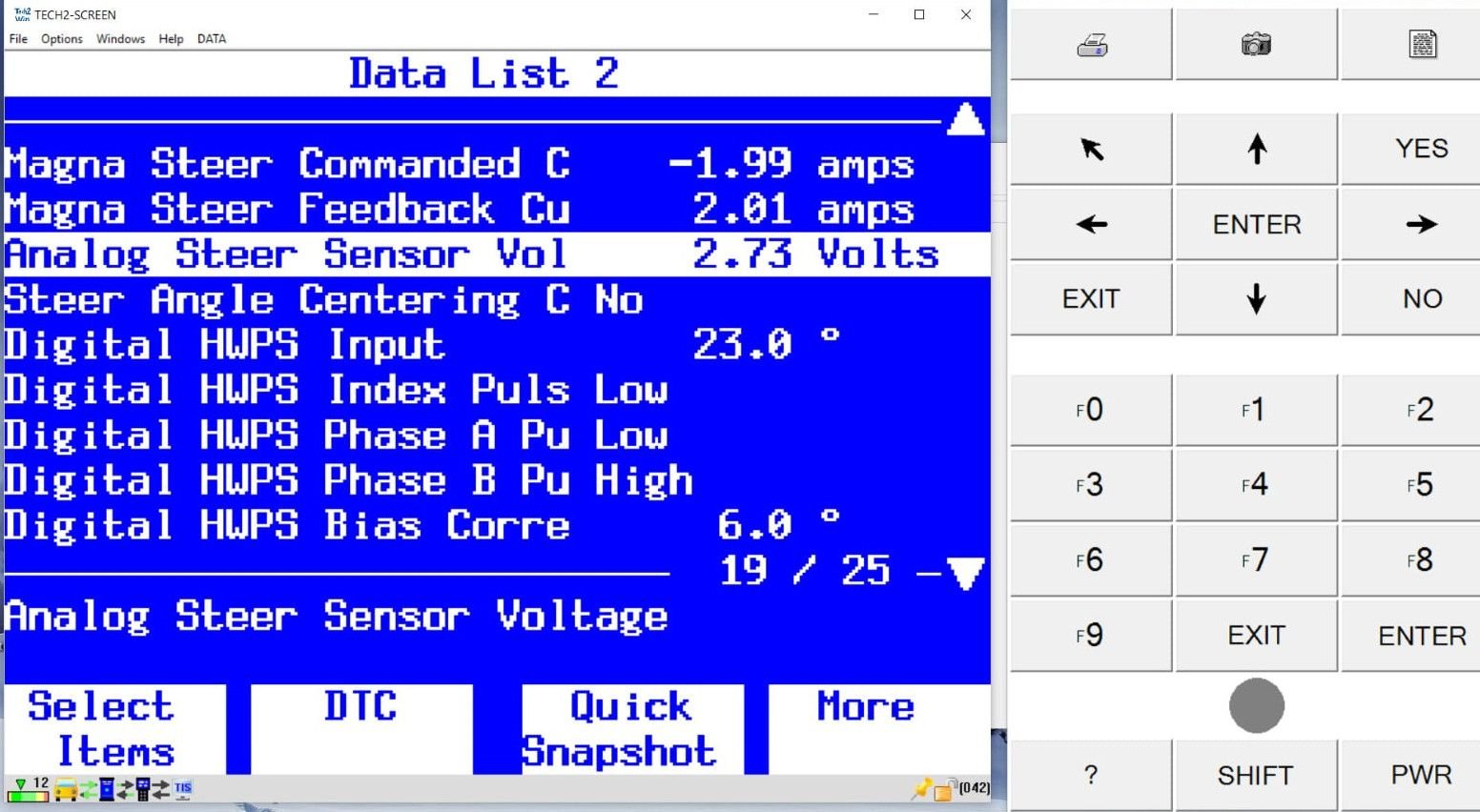Image resolution: width=1480 pixels, height=812 pixels.
Task: Click the gray round indicator button
Action: pyautogui.click(x=1256, y=705)
